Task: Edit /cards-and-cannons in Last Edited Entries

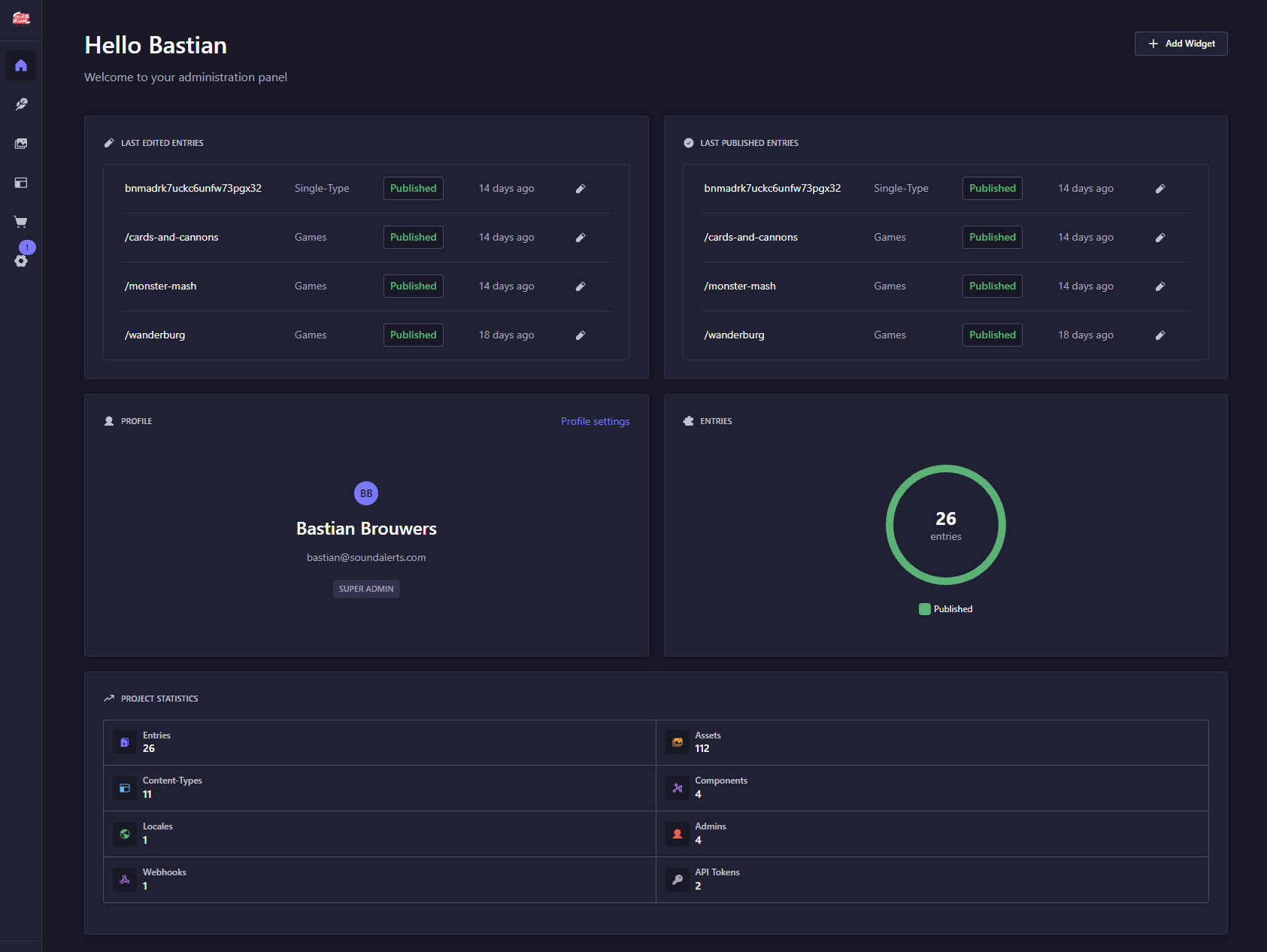Action: (580, 238)
